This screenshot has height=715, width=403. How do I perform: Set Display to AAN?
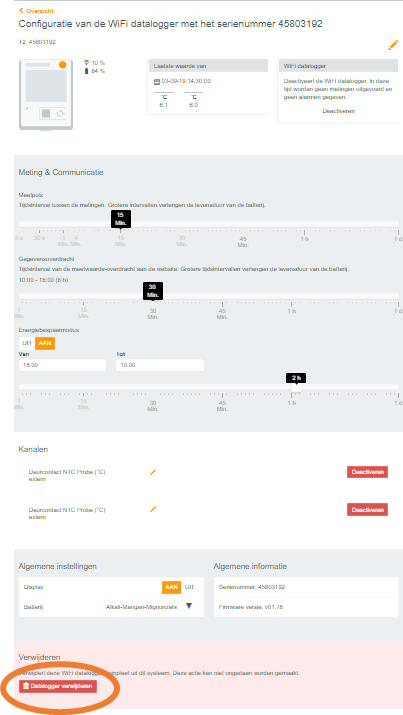(171, 587)
